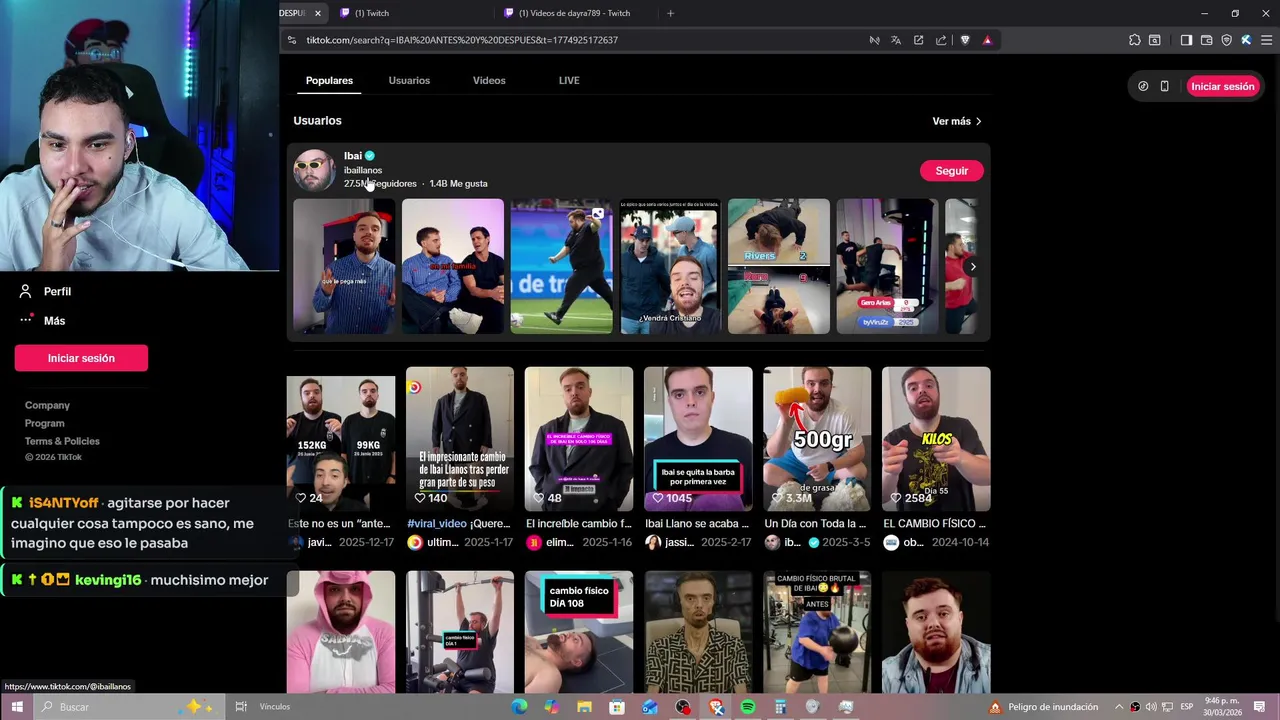Open the Brave Wallet icon
The width and height of the screenshot is (1280, 720).
1206,40
